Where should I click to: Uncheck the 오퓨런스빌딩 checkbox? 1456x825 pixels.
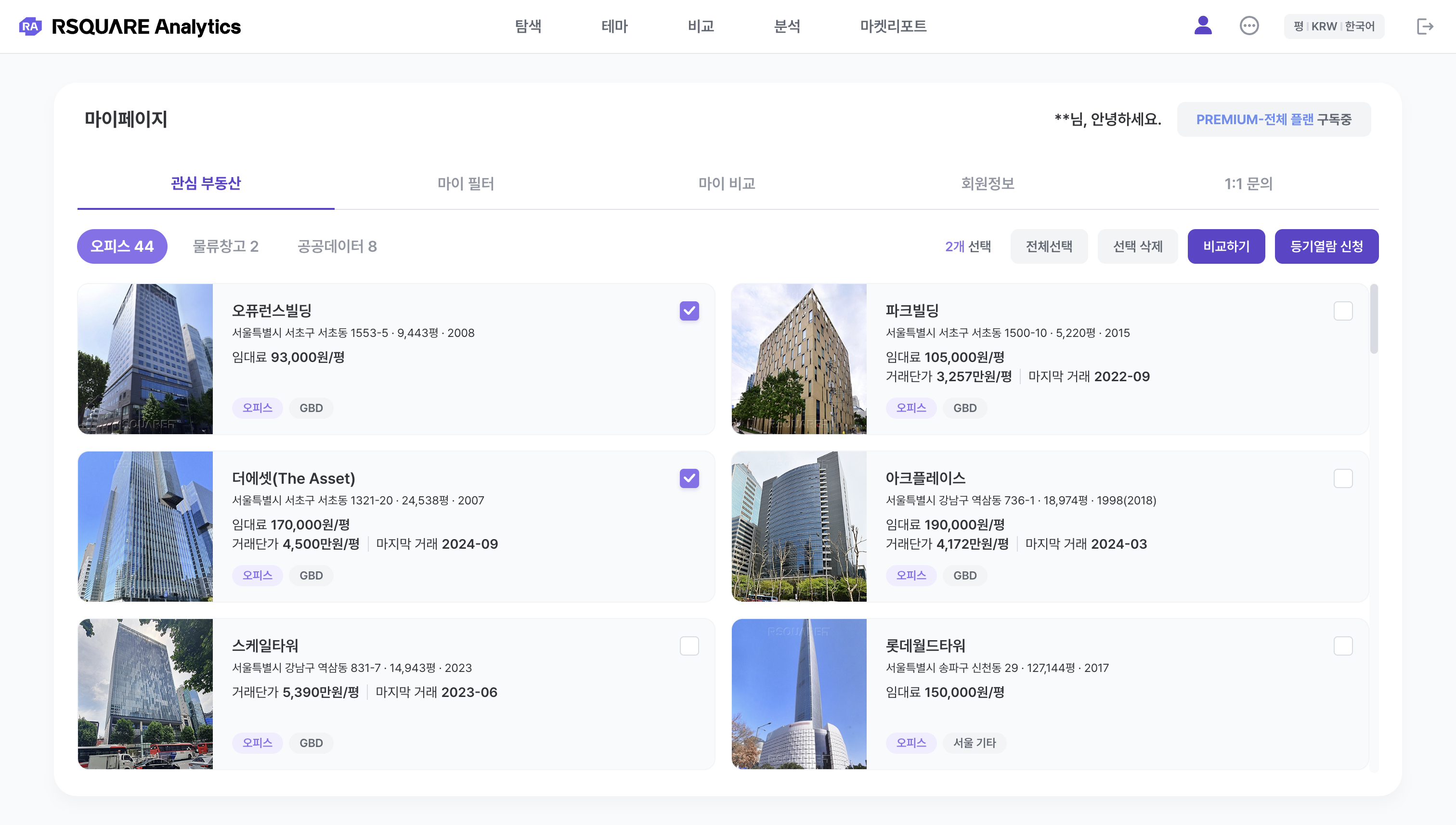689,310
